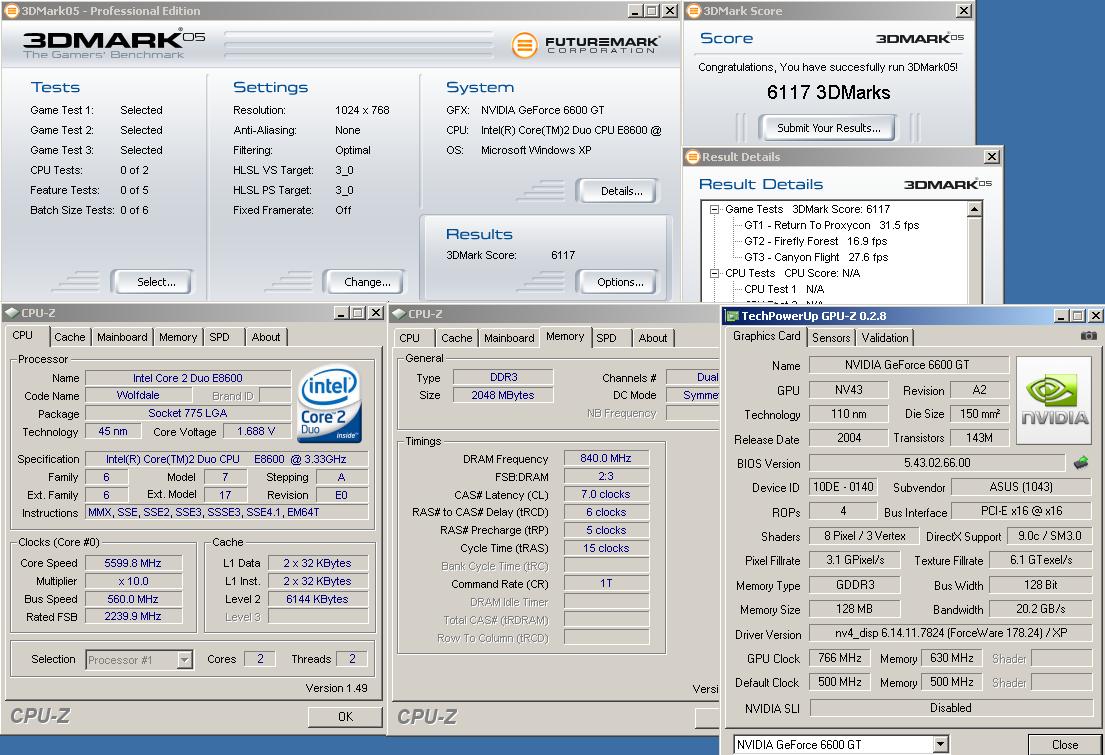Click the left CPU-Z window title icon
Screen dimensions: 1105x755
[12, 313]
